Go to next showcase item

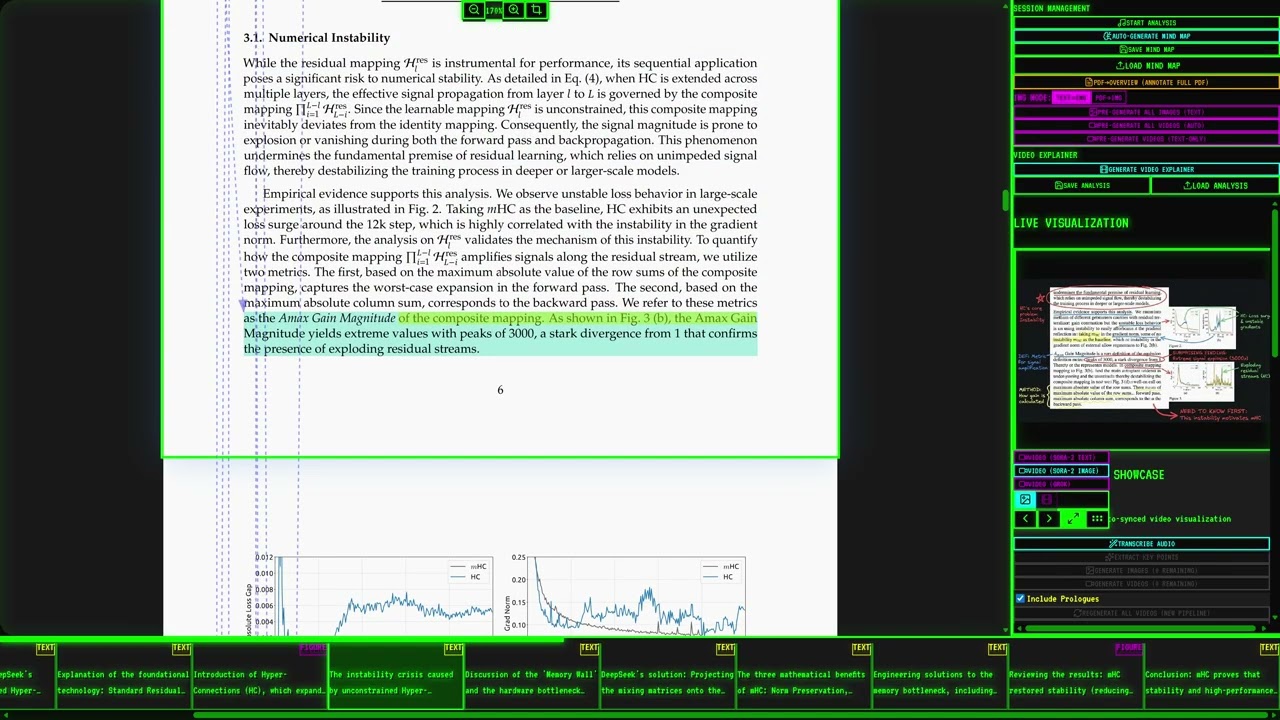[x=1048, y=519]
